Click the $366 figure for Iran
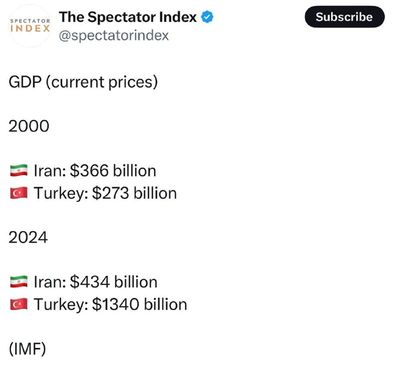 pos(89,171)
